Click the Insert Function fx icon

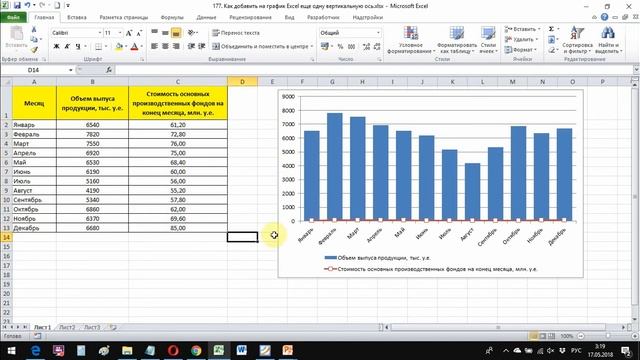pos(109,70)
